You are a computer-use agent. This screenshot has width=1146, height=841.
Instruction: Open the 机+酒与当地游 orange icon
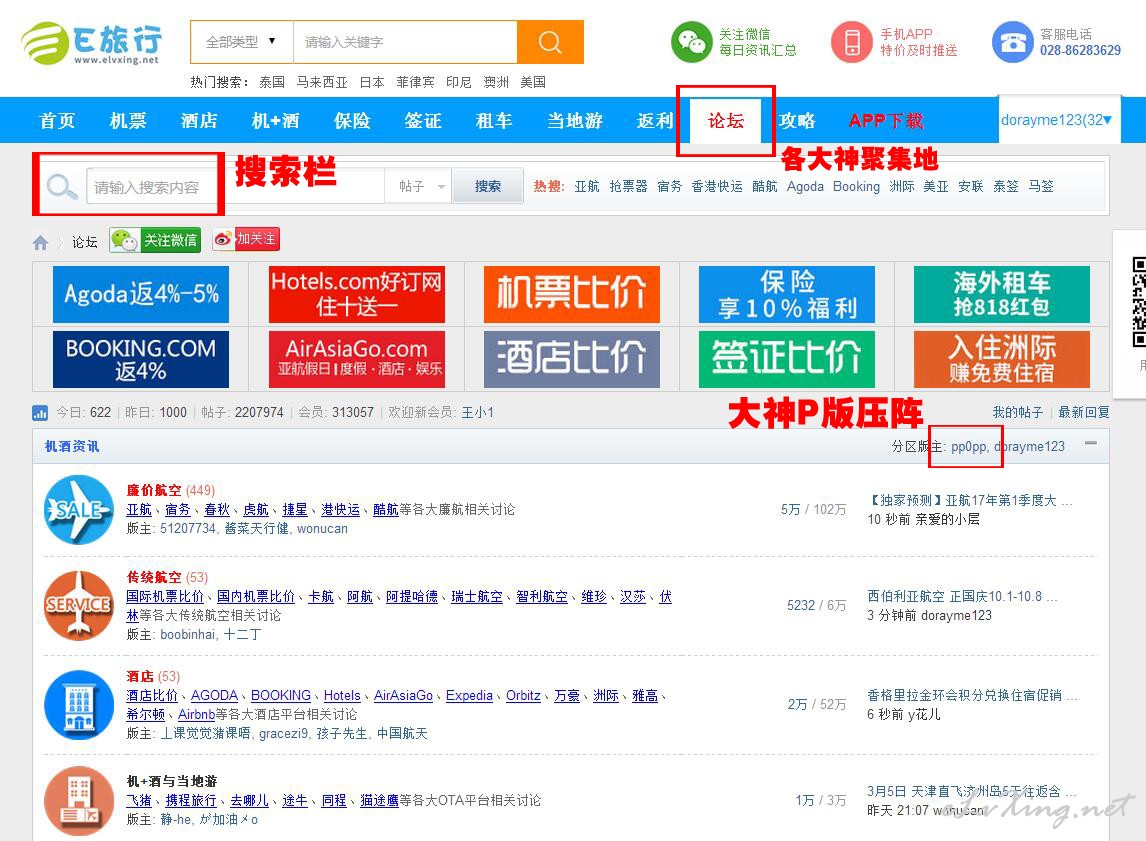tap(78, 800)
